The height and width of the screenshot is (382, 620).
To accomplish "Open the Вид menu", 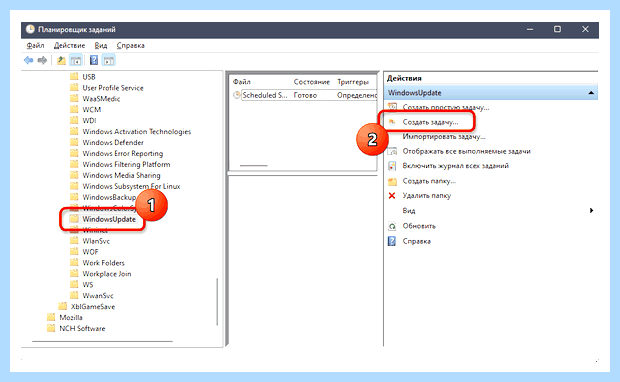I will coord(101,45).
